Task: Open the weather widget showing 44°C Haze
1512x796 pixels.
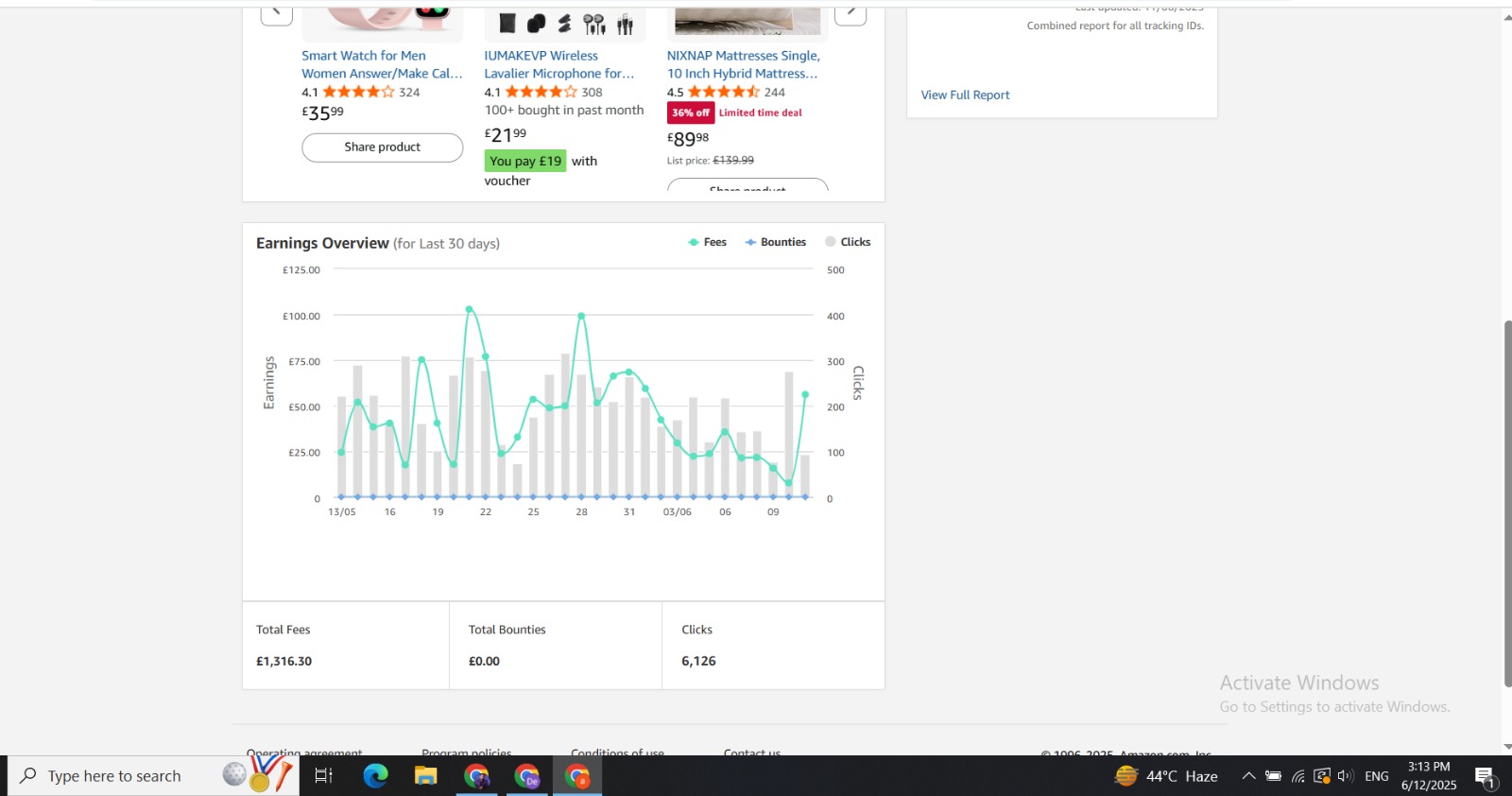Action: (1166, 776)
